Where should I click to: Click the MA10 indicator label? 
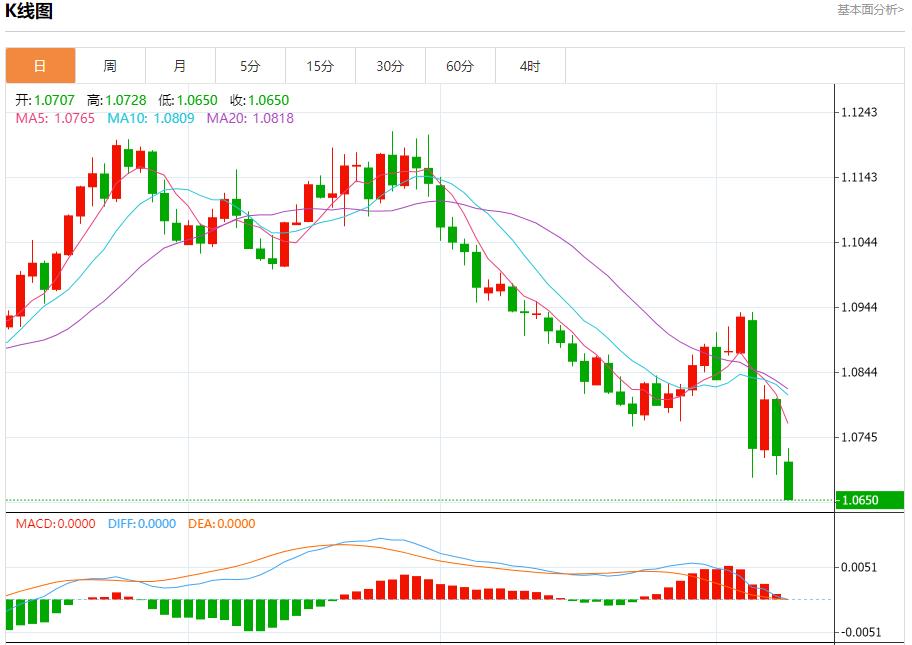[151, 118]
